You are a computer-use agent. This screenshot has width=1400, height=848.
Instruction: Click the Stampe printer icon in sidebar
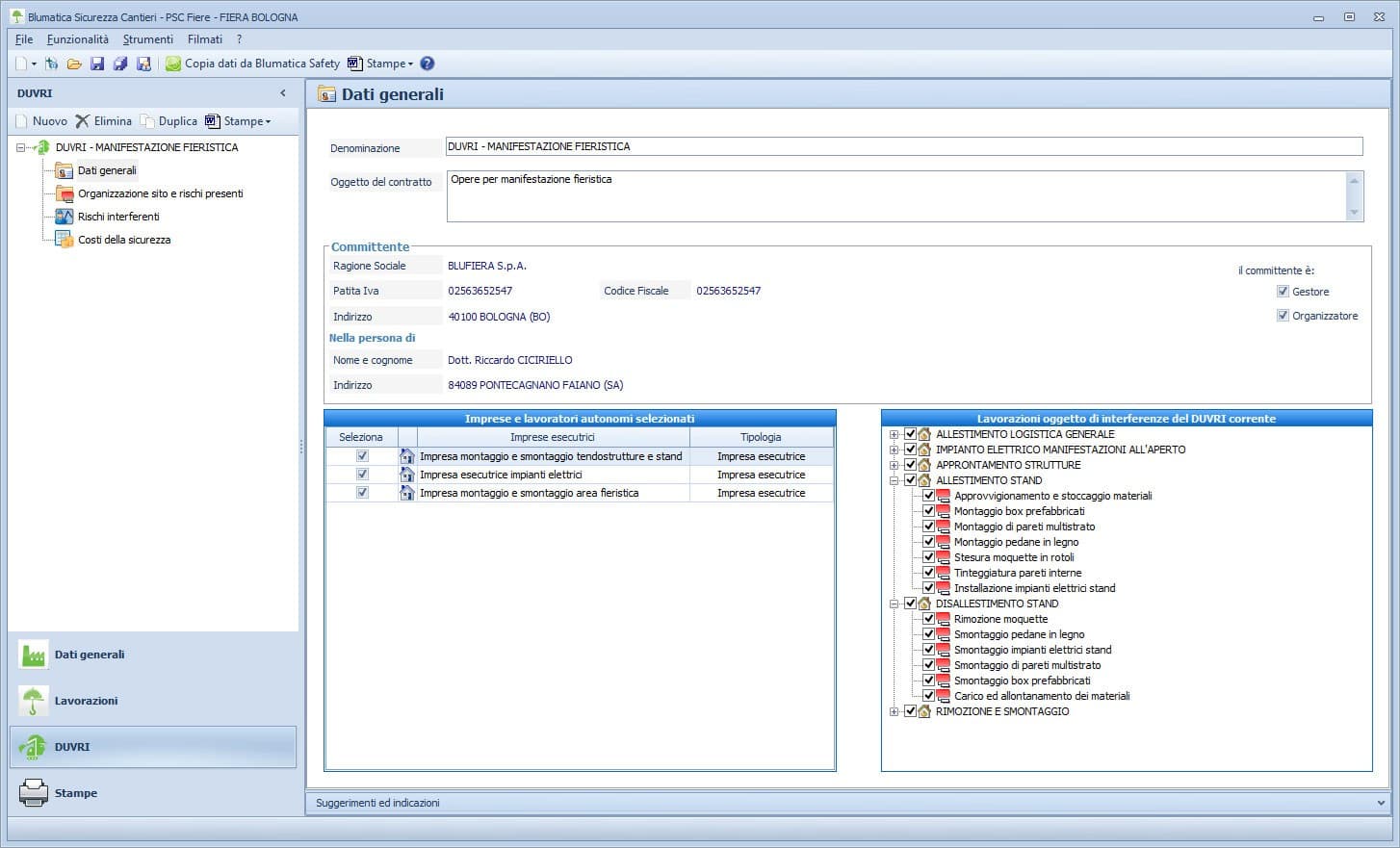(x=33, y=793)
